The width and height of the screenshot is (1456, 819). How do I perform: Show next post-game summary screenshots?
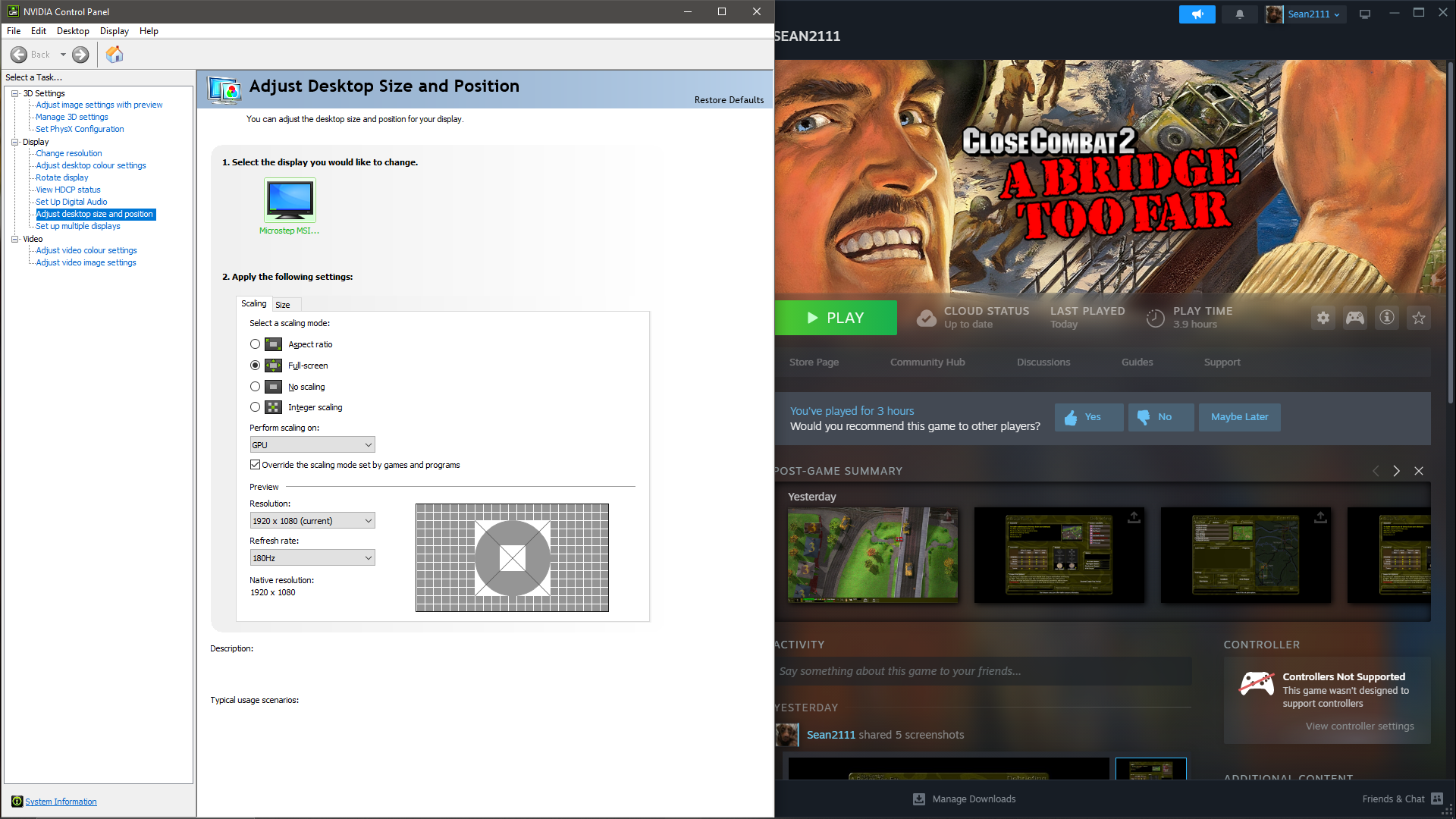pyautogui.click(x=1396, y=471)
